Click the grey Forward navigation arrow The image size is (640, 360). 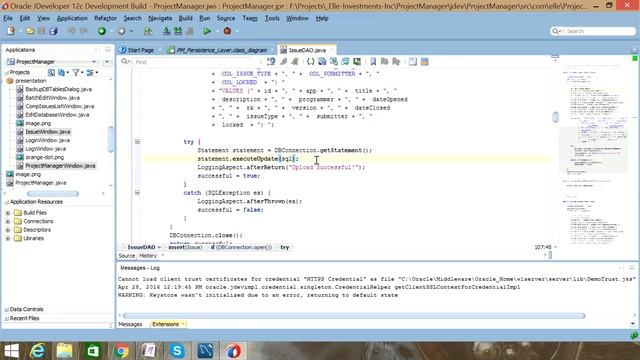click(x=121, y=31)
